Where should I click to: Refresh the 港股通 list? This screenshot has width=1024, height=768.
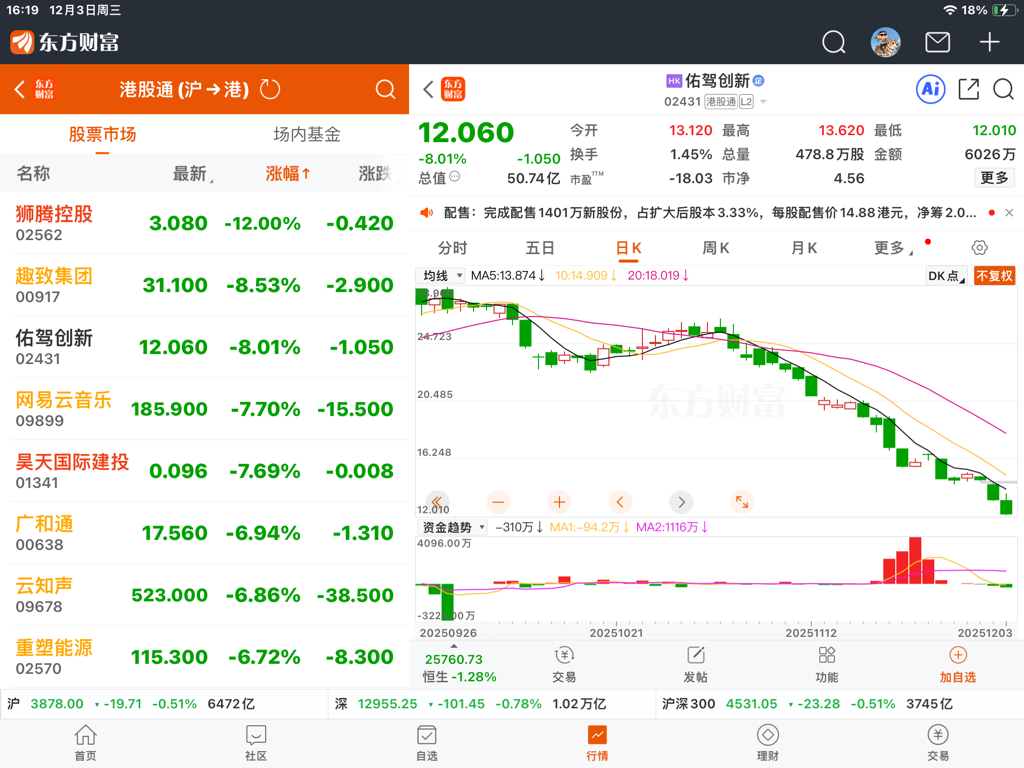pos(270,89)
